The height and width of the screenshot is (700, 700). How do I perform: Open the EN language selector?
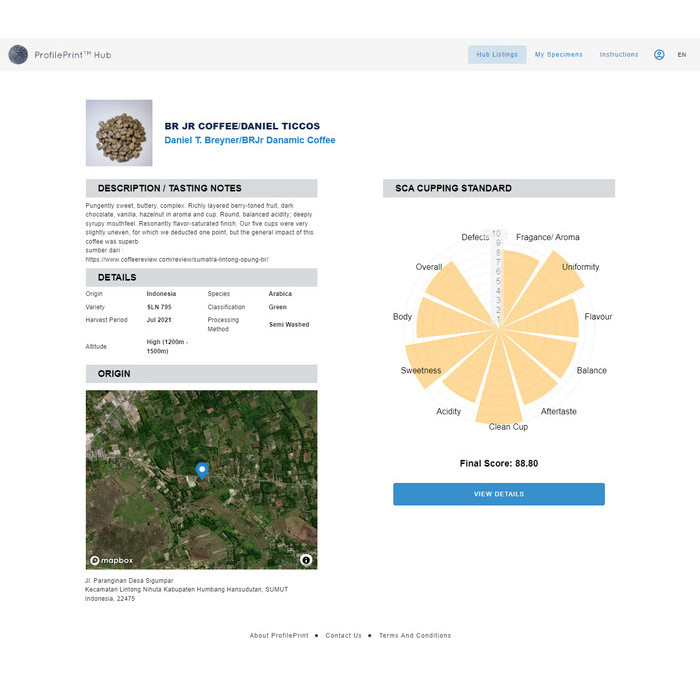click(x=682, y=55)
